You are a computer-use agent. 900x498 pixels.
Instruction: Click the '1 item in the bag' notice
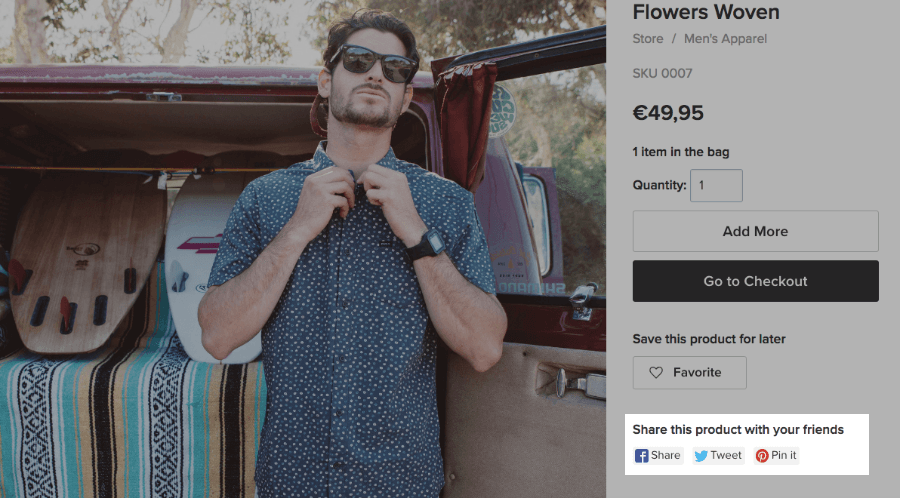point(681,152)
